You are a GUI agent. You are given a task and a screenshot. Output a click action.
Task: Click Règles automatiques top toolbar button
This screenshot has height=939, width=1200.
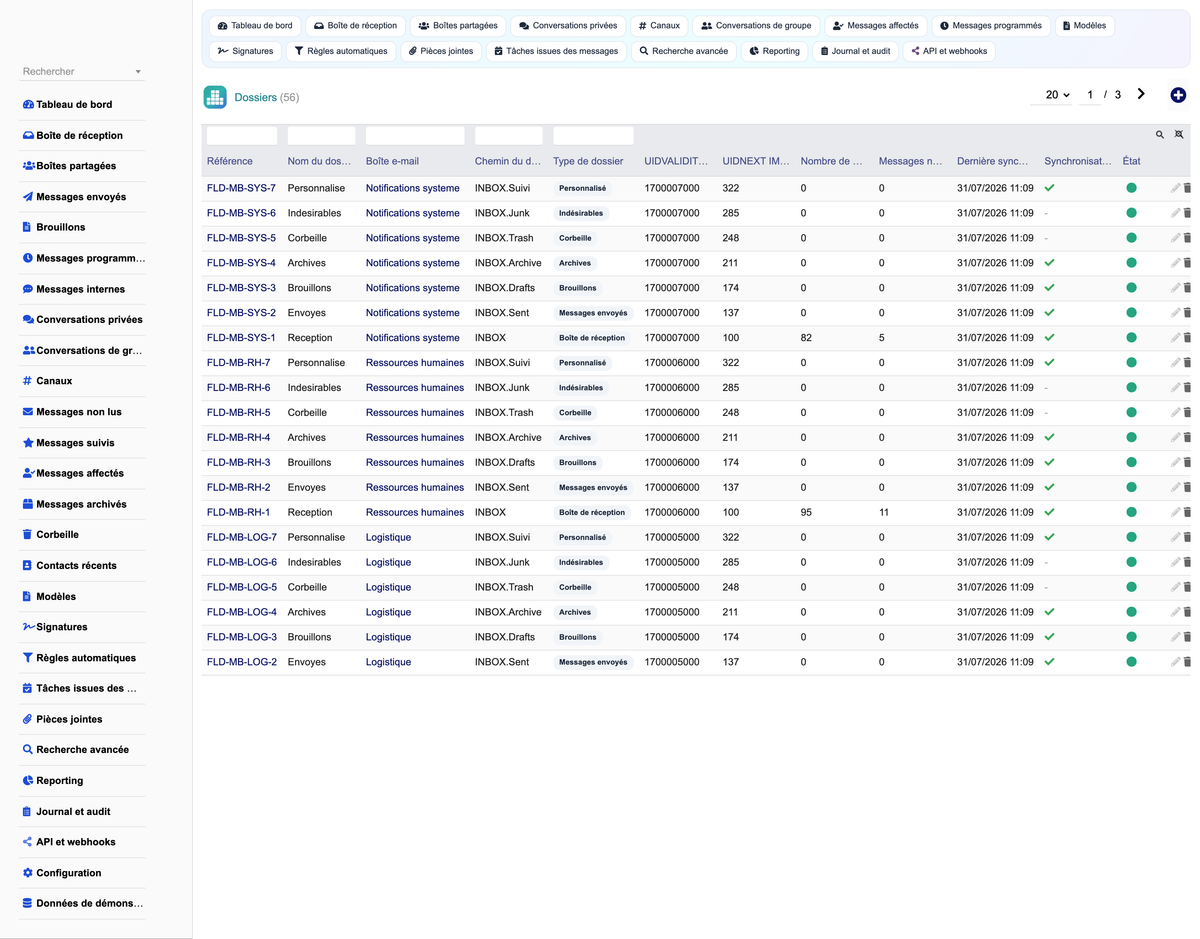(x=340, y=51)
